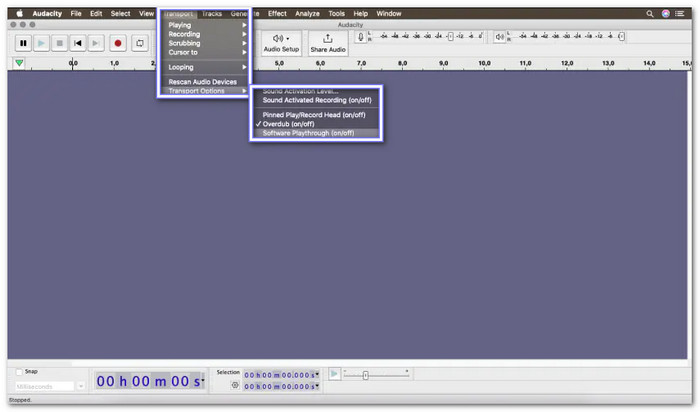Click the 5.0 mark on the timeline ruler
The height and width of the screenshot is (412, 700).
[x=279, y=63]
